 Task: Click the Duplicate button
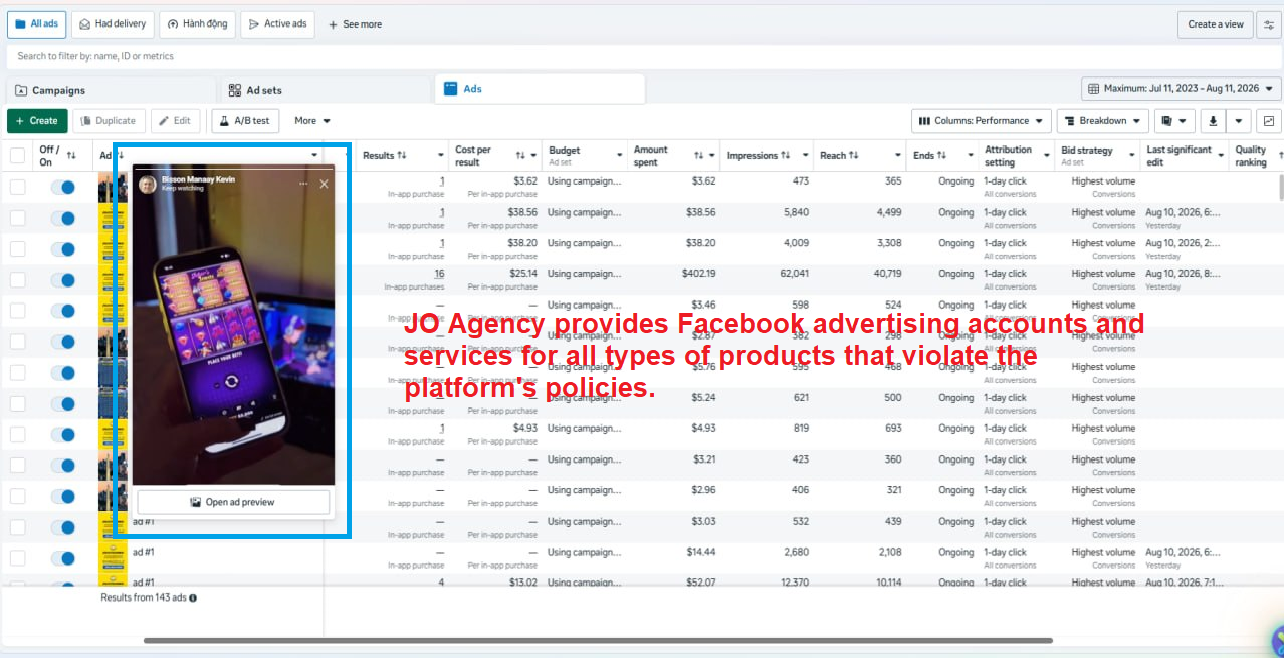pyautogui.click(x=109, y=121)
